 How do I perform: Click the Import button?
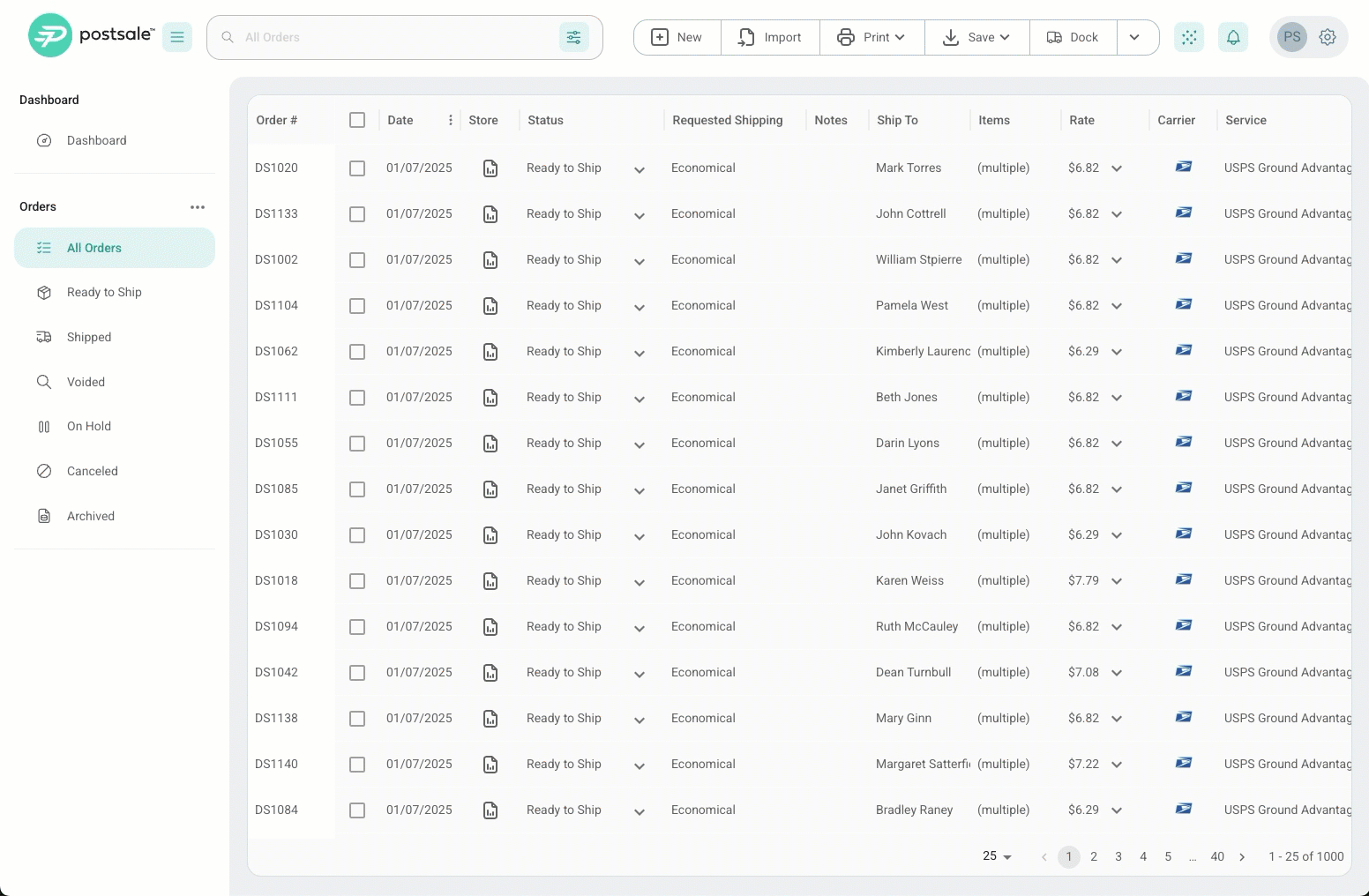tap(770, 37)
